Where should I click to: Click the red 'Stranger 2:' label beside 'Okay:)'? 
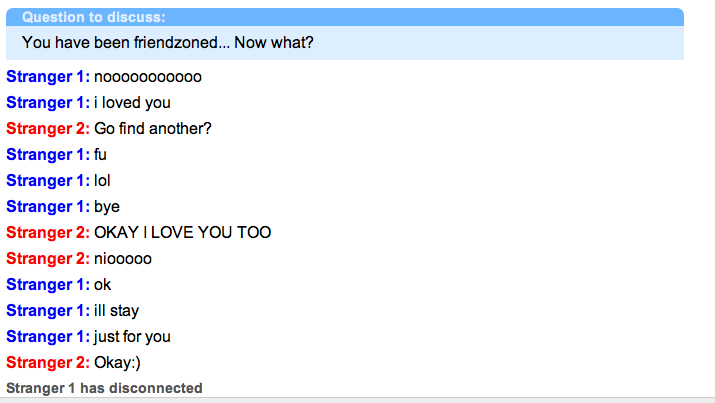(48, 362)
